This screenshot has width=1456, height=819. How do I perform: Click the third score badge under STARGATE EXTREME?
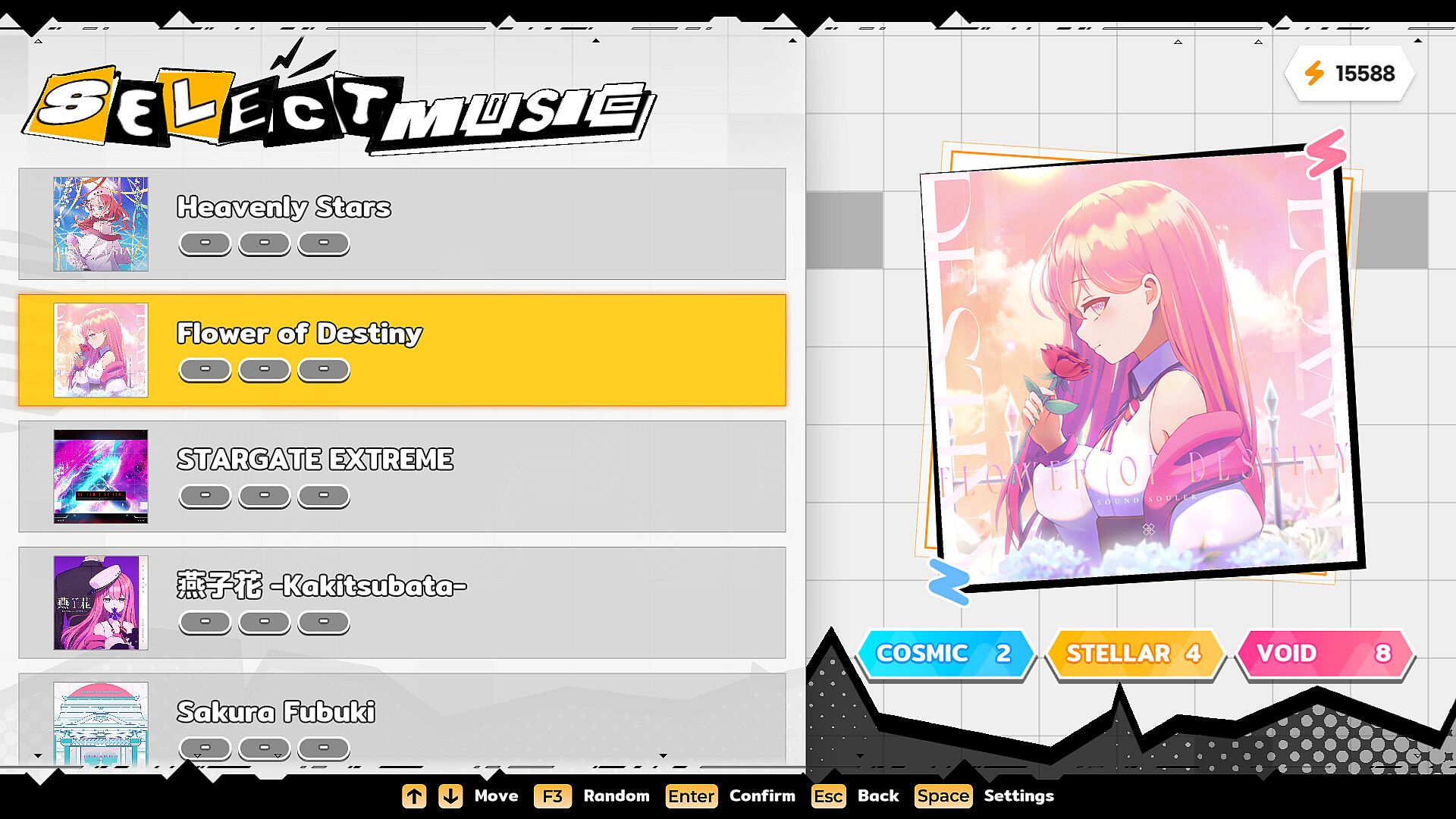[324, 496]
